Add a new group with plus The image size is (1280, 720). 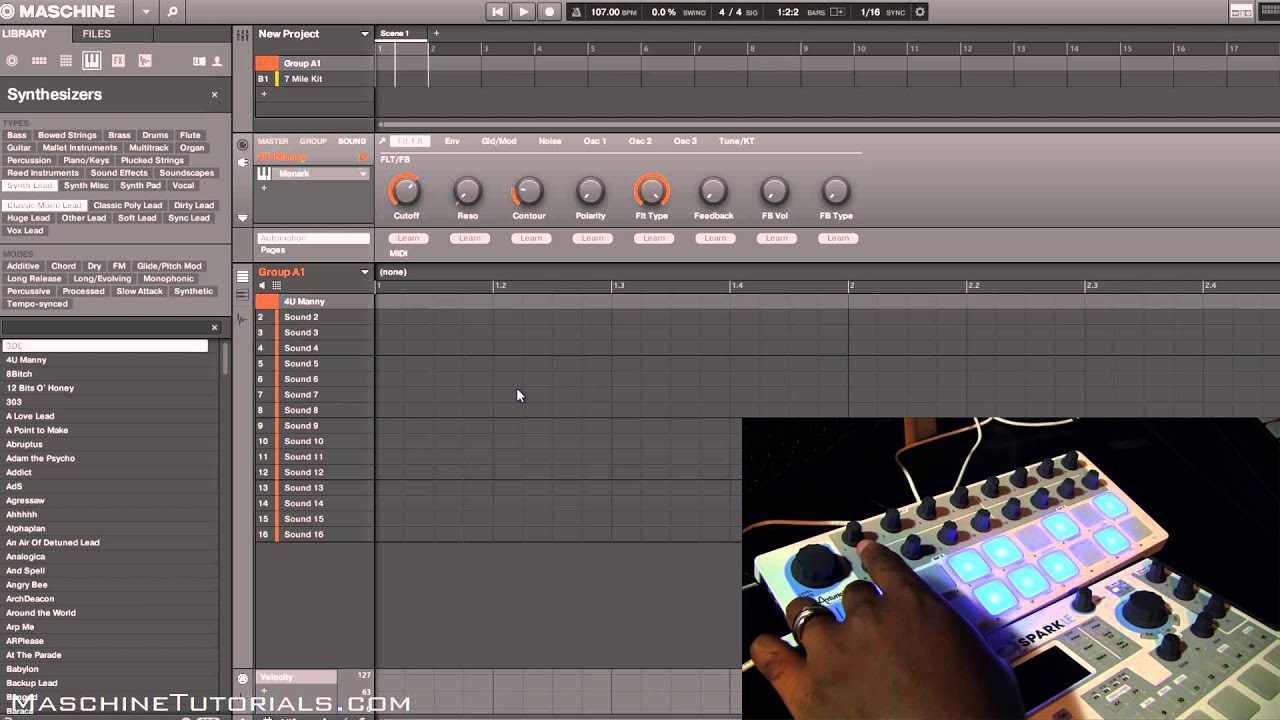pos(264,94)
